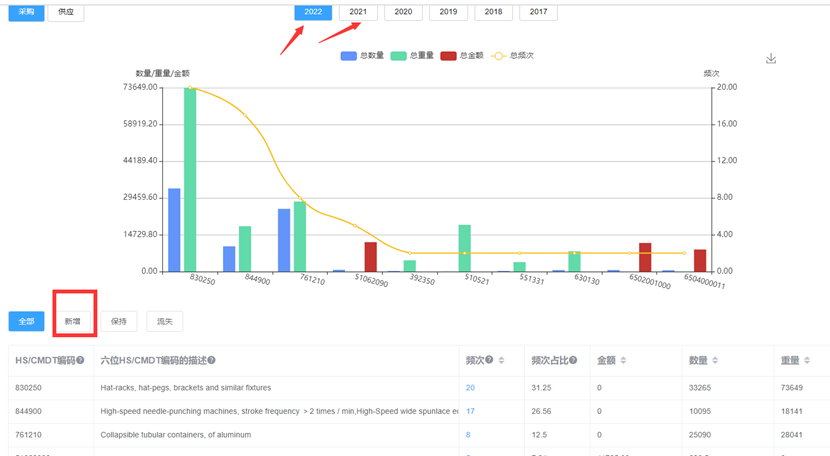Select quantity value 33265
The height and width of the screenshot is (456, 830).
(x=700, y=388)
